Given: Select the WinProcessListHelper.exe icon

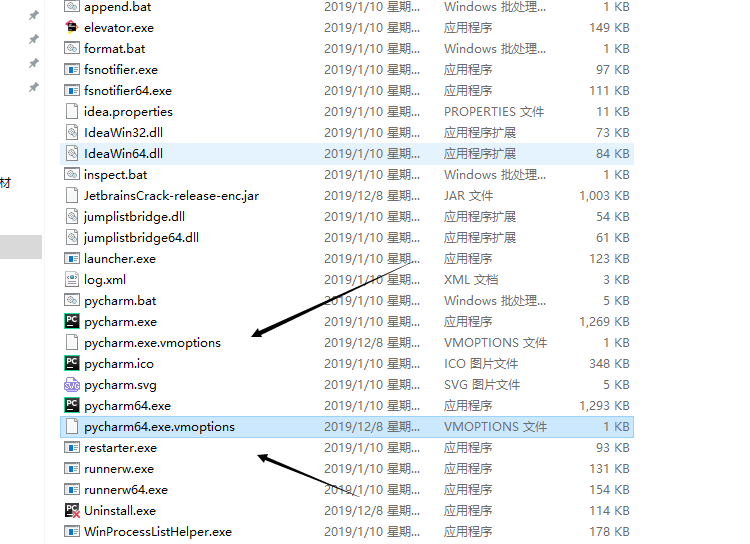Looking at the screenshot, I should coord(72,532).
